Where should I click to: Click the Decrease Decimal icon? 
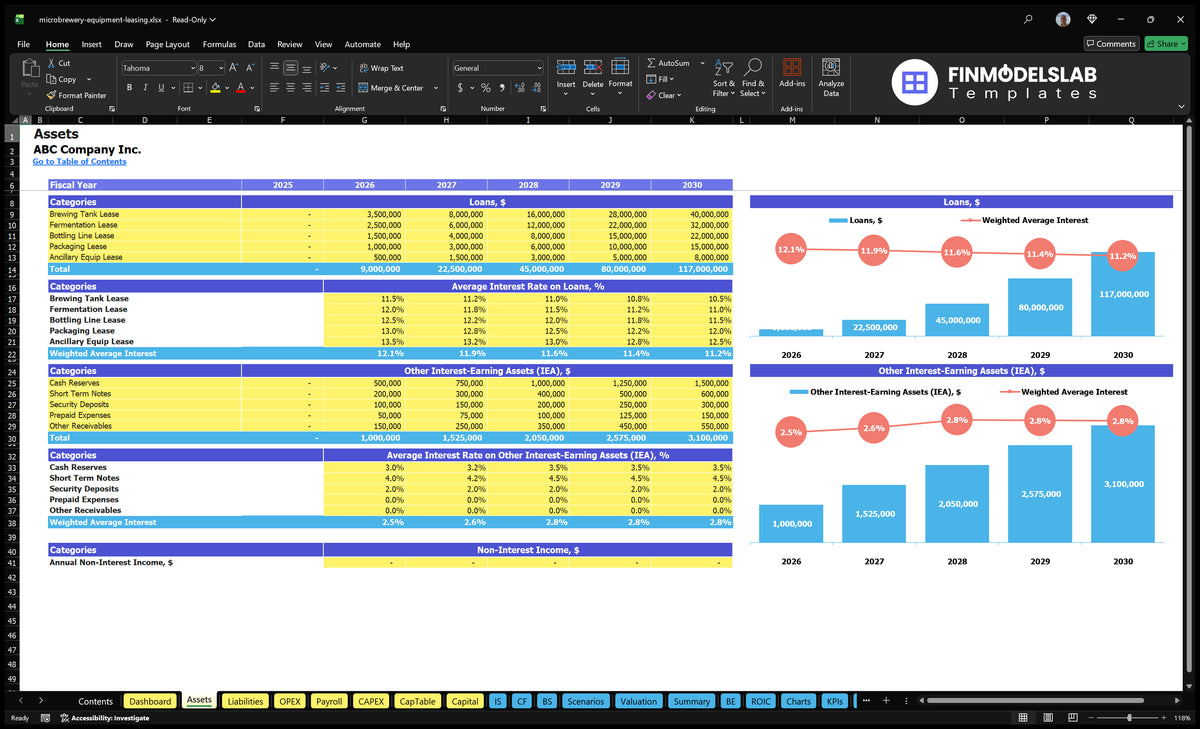pos(535,88)
